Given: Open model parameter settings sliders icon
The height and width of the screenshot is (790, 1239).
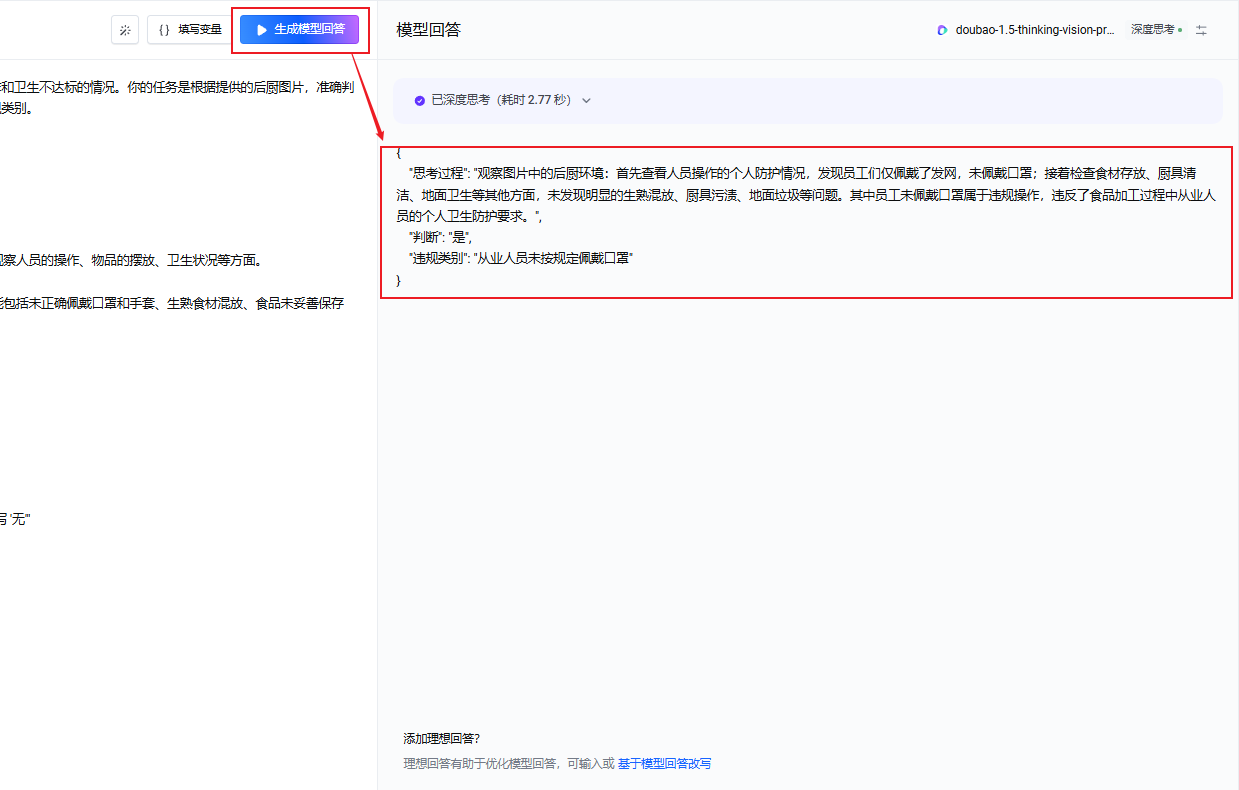Looking at the screenshot, I should pos(1202,30).
